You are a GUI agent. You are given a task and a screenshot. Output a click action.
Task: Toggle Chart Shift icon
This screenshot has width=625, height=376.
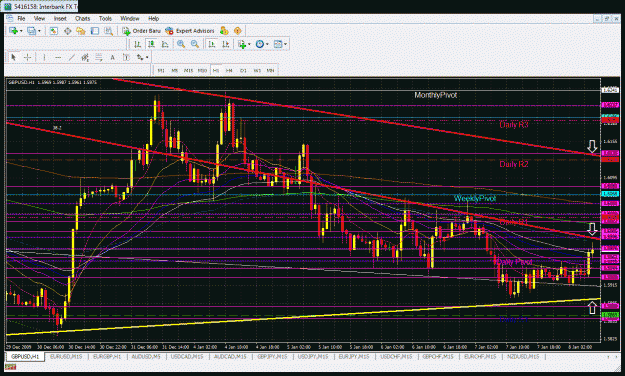pos(226,44)
